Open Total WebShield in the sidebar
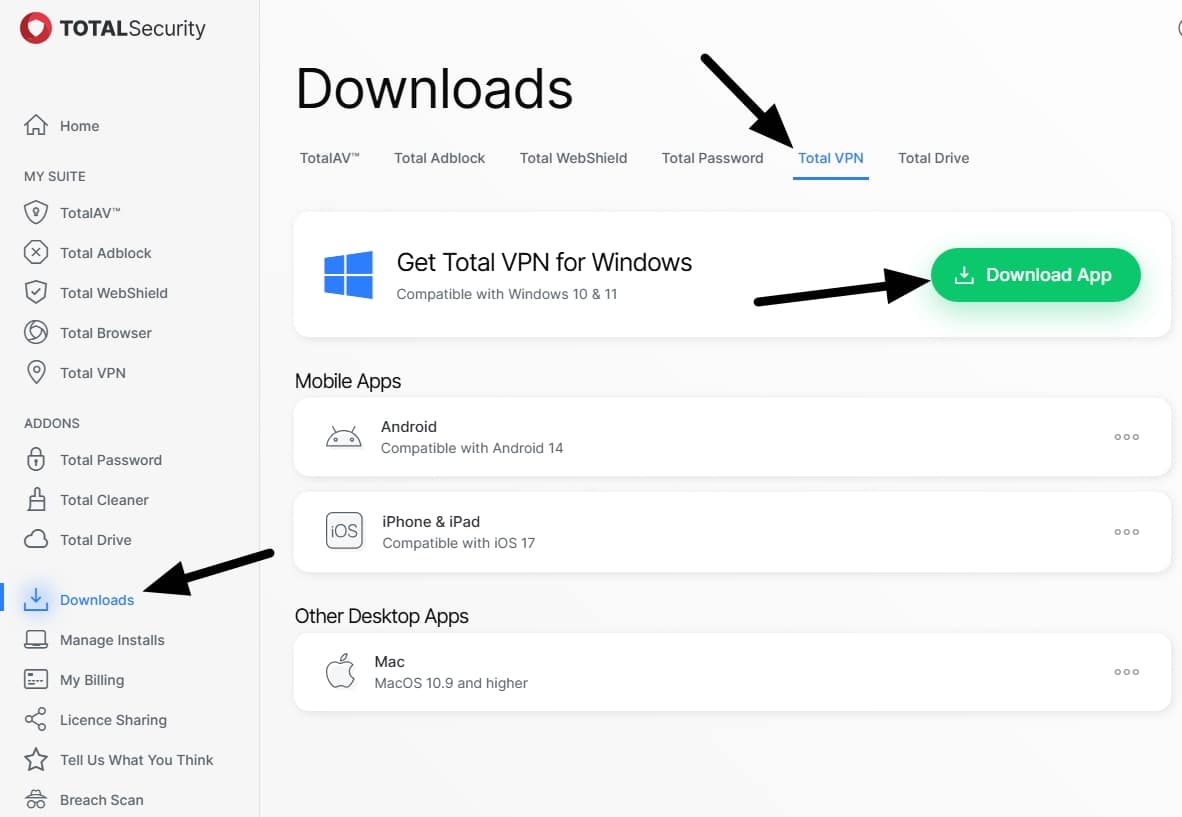 pyautogui.click(x=114, y=293)
